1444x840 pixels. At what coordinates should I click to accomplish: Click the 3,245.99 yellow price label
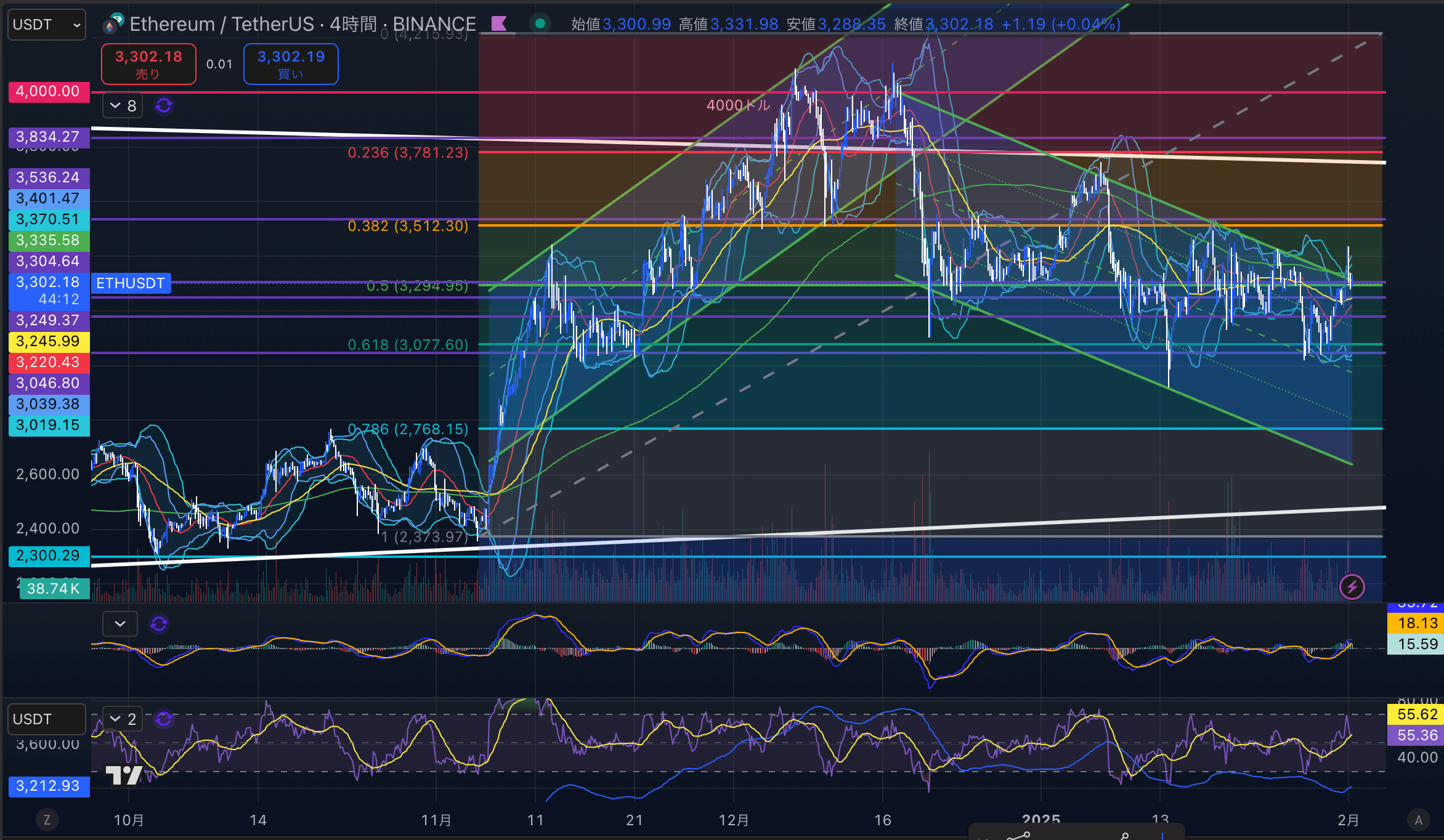point(49,342)
